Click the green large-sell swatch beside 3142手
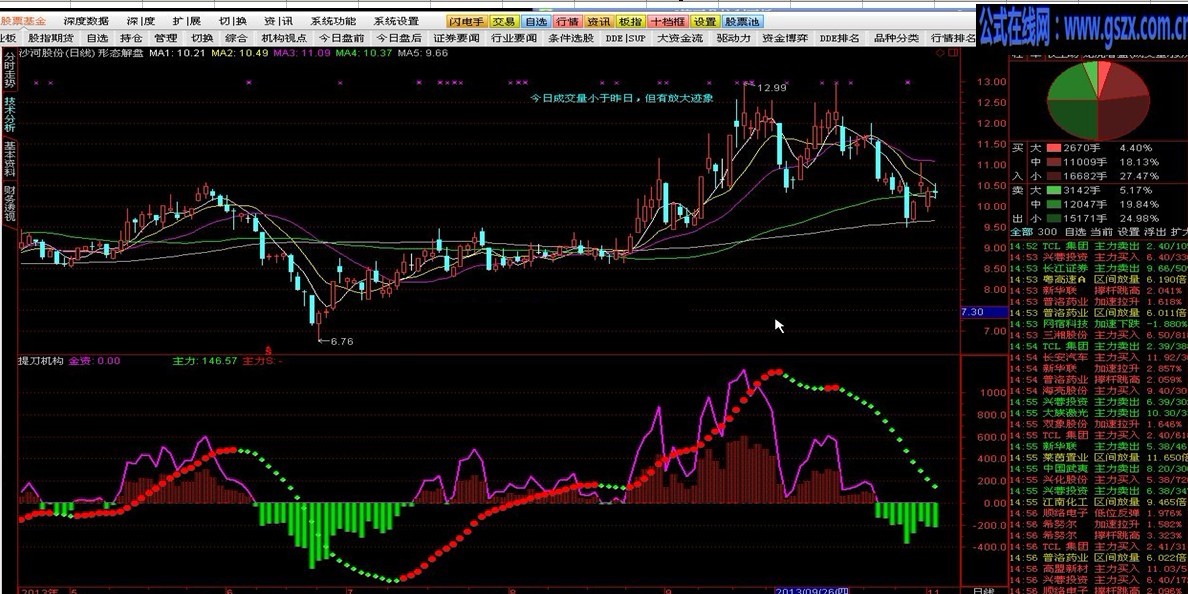The image size is (1188, 594). coord(1053,190)
